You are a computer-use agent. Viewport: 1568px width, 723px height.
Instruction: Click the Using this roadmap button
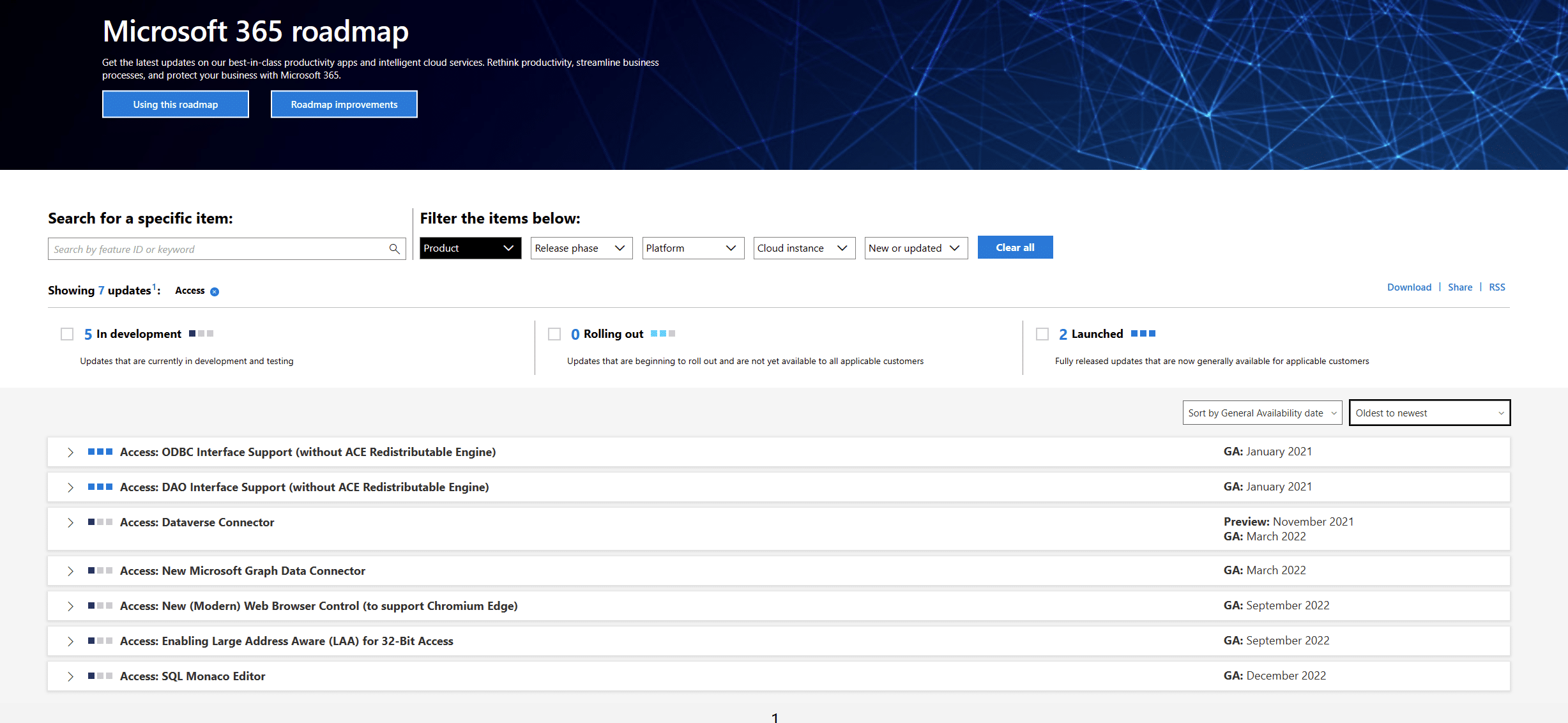(176, 104)
